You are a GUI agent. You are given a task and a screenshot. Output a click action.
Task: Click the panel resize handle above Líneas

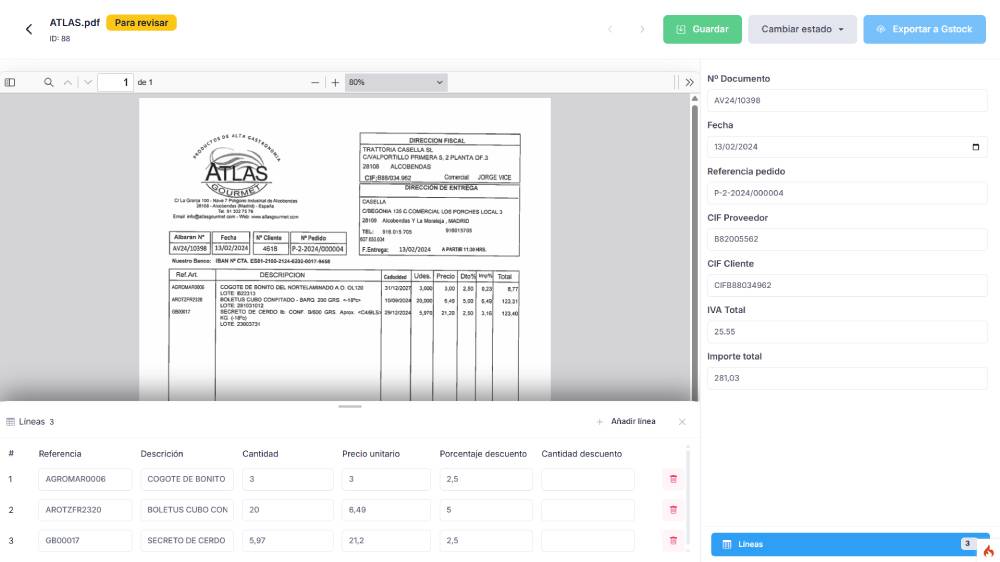coord(349,406)
